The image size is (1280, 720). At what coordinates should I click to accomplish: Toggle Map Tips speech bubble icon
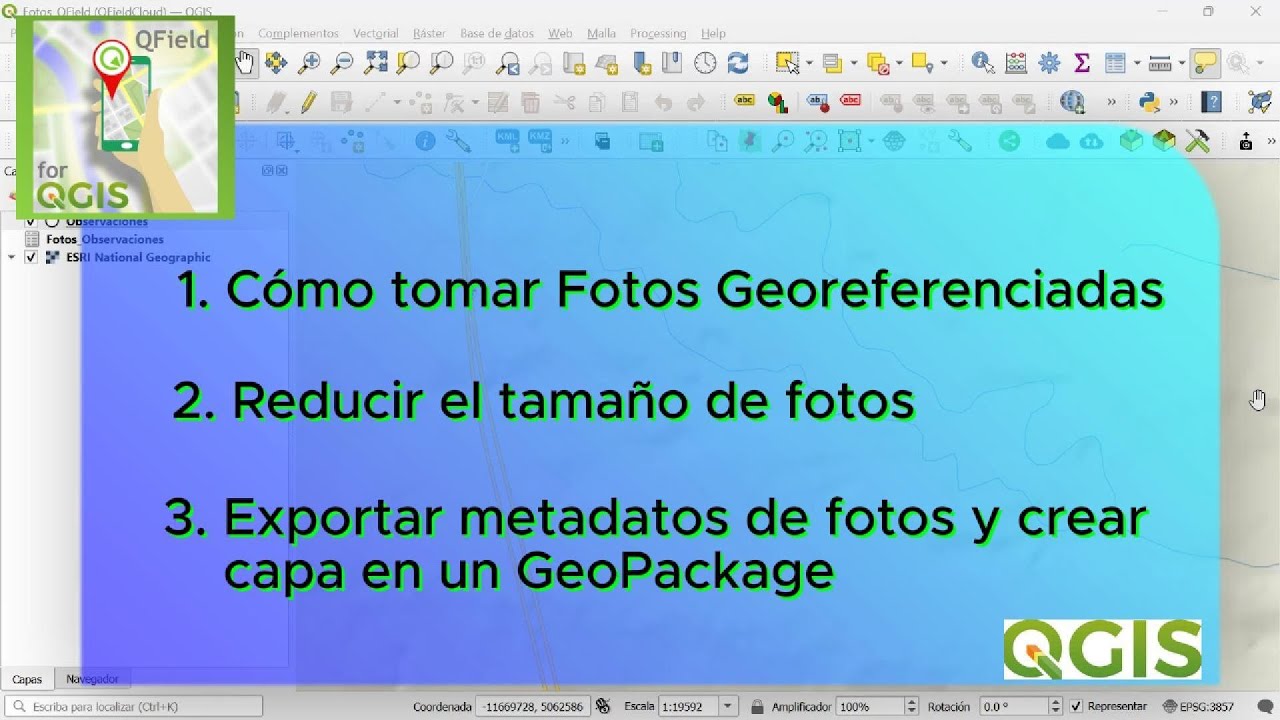click(1205, 63)
